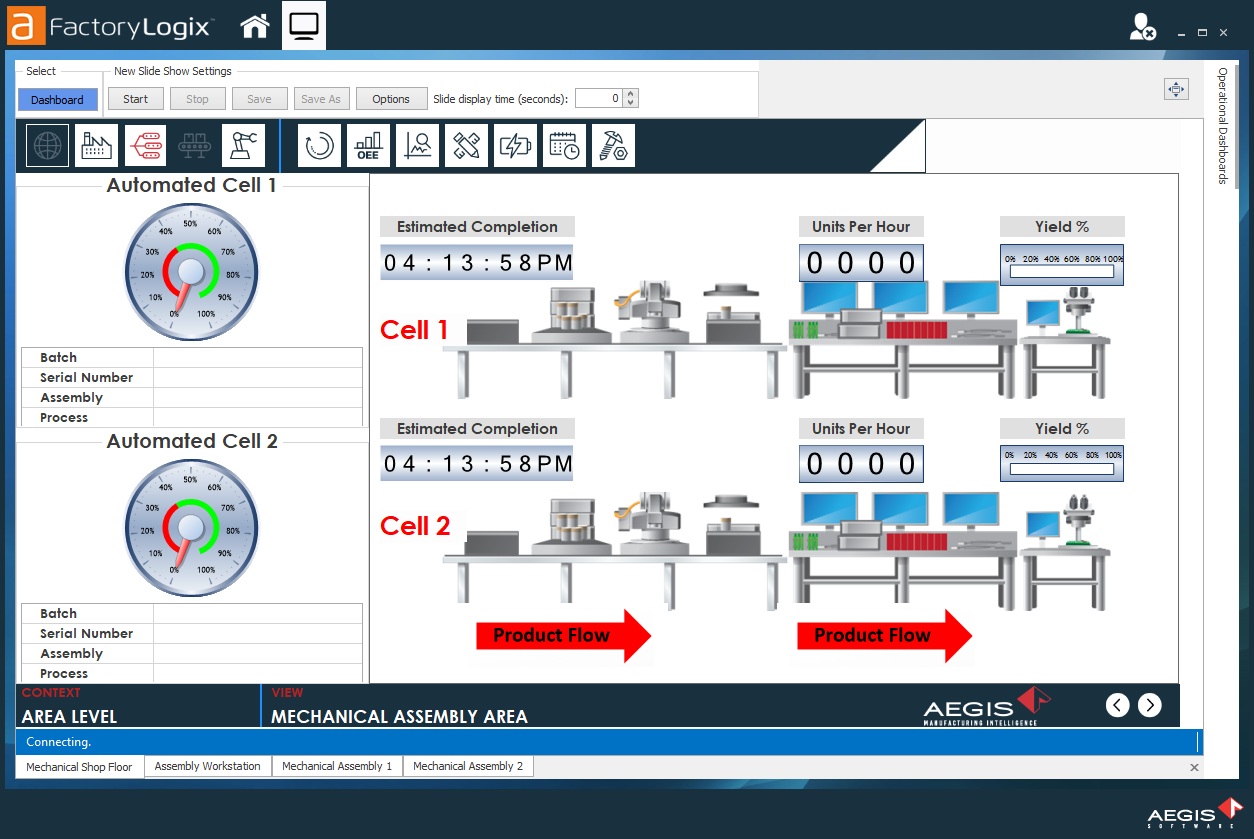The width and height of the screenshot is (1254, 839).
Task: Click the globe enterprise view icon
Action: [x=47, y=146]
